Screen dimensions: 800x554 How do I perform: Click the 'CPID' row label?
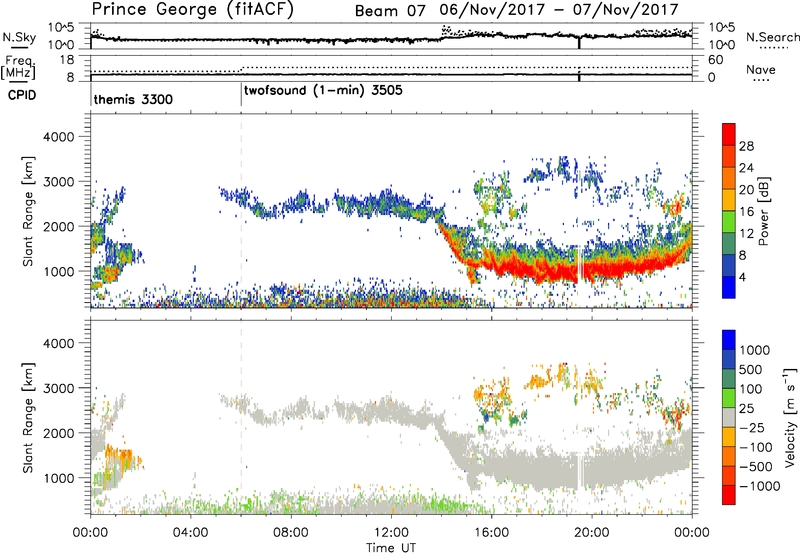(x=22, y=95)
